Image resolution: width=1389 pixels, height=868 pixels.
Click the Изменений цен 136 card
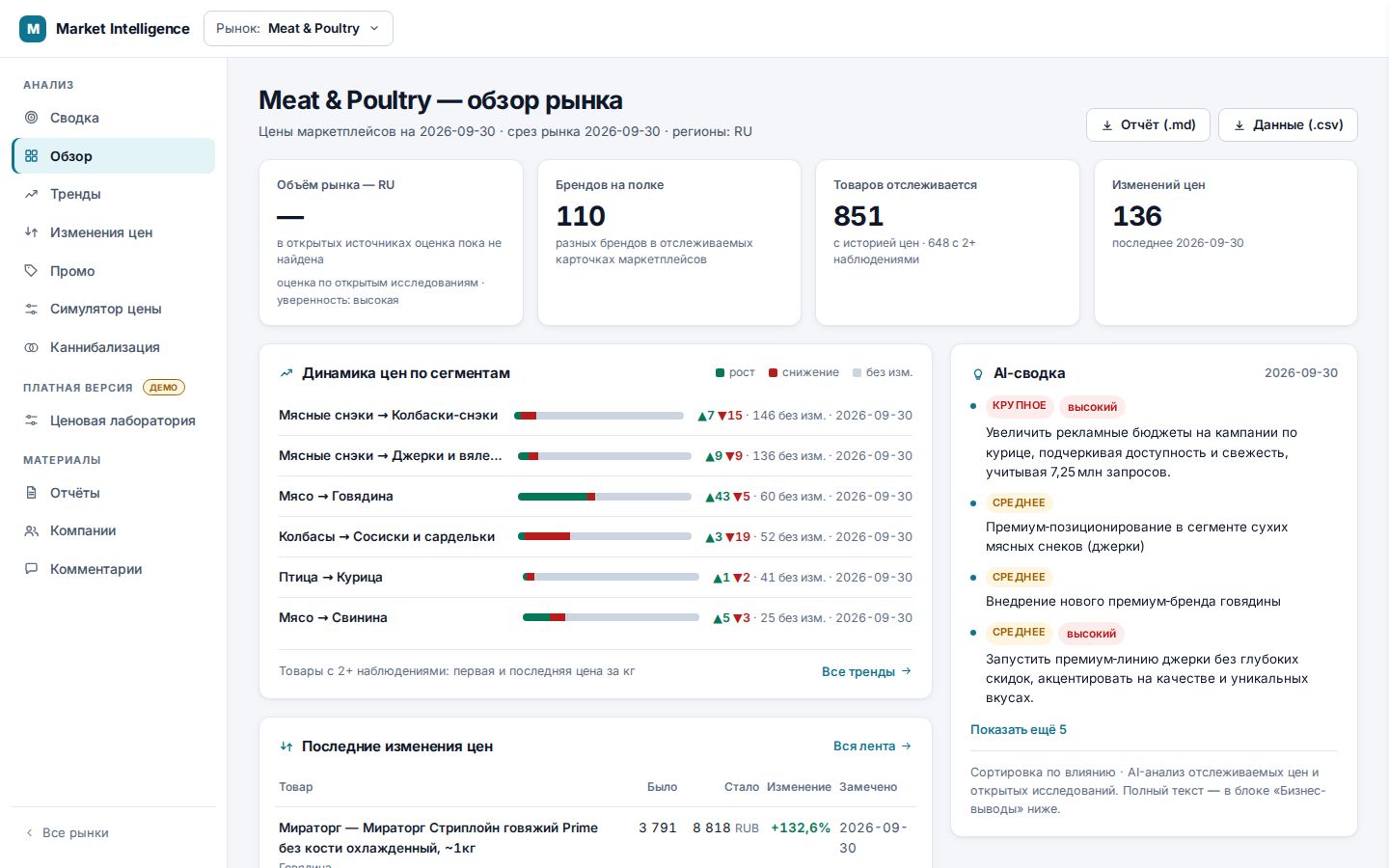click(1226, 242)
